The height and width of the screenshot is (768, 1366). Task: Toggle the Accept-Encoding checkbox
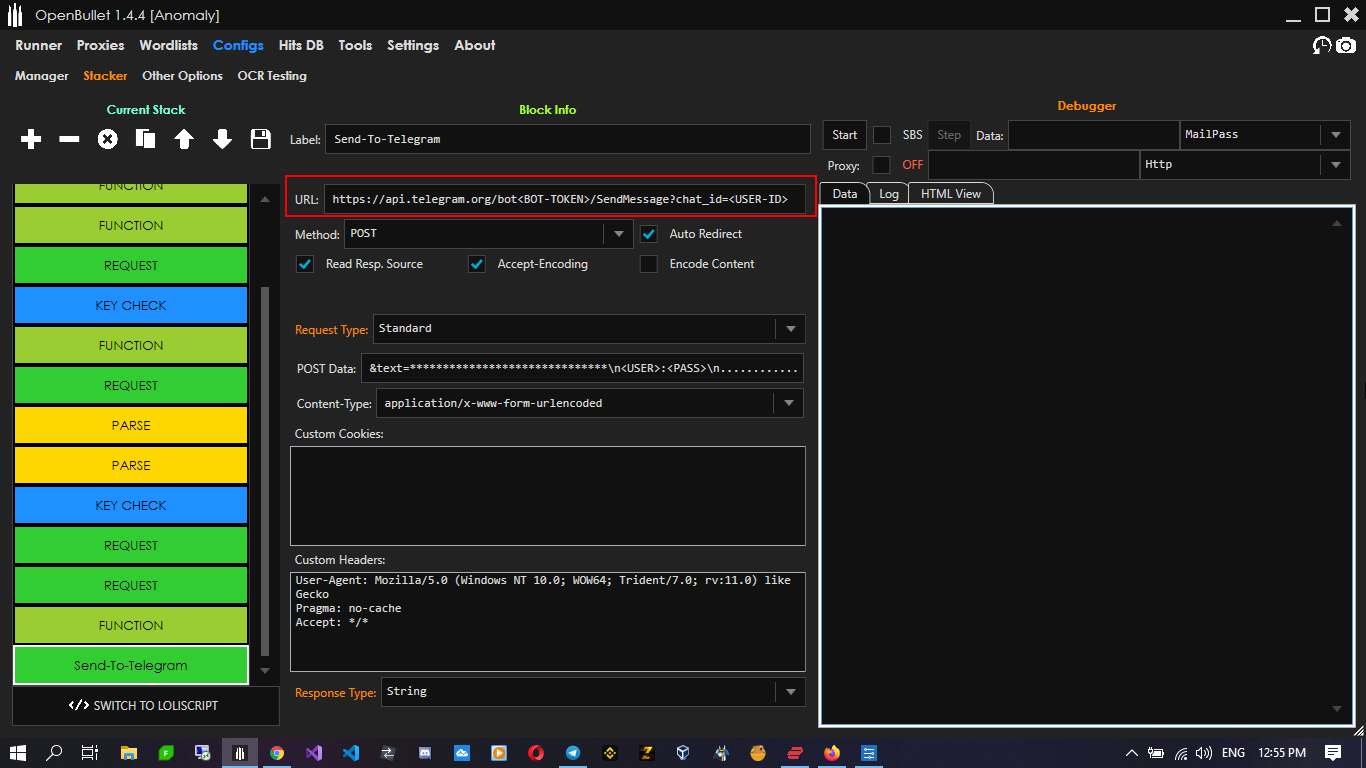point(478,264)
